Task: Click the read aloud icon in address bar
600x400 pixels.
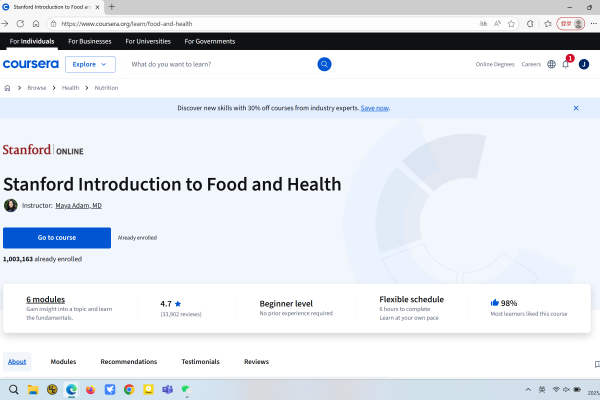Action: point(497,24)
